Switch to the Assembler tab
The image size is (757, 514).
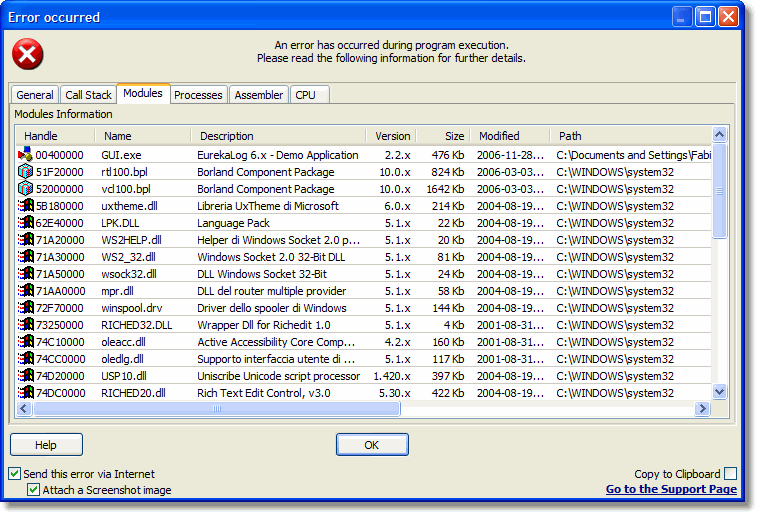click(259, 95)
